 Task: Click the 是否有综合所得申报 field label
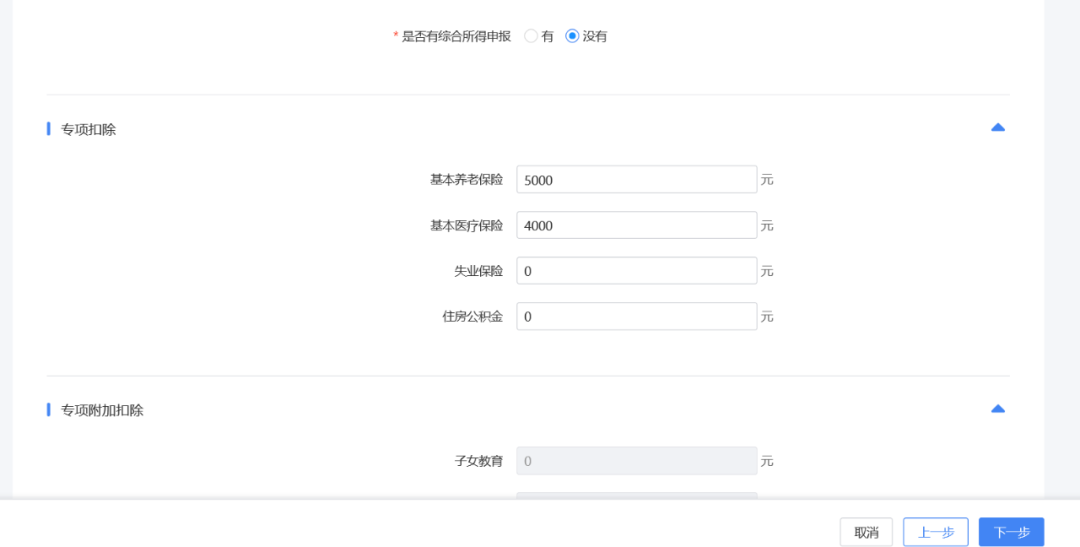[x=456, y=36]
